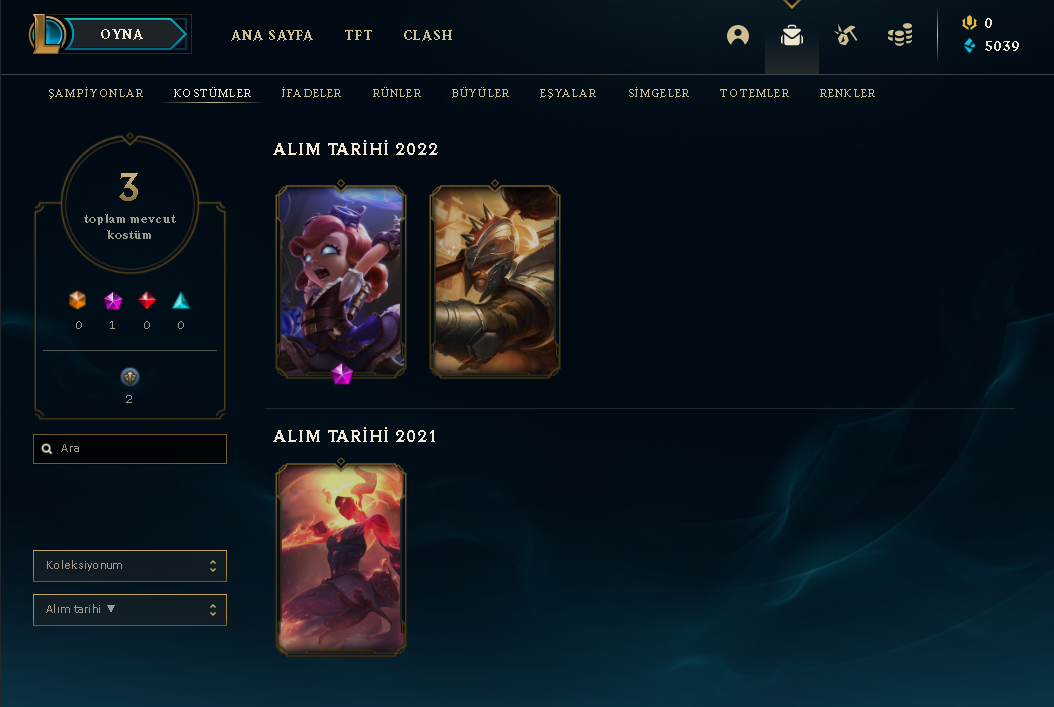Click the blue legacy badge icon
The width and height of the screenshot is (1054, 707).
click(x=130, y=376)
